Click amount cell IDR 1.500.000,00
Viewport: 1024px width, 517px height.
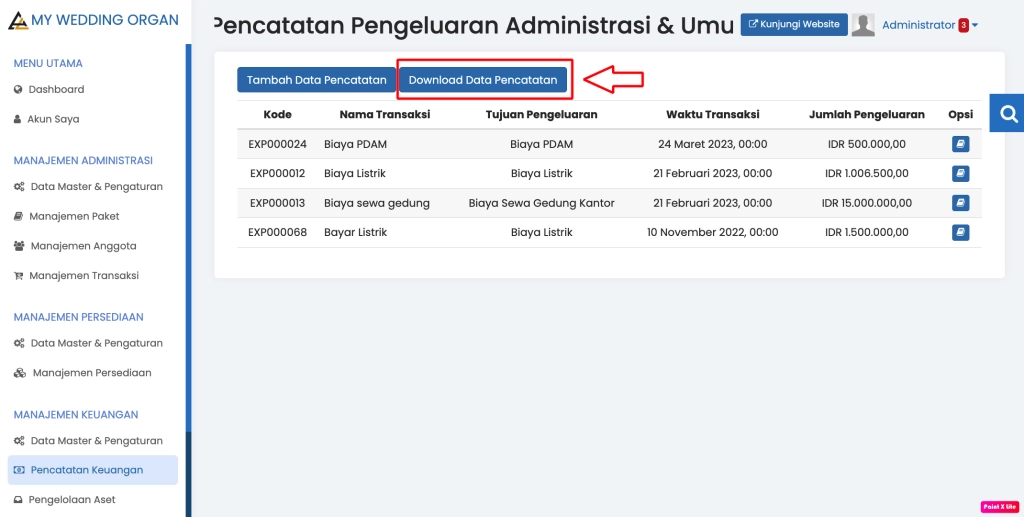click(867, 232)
